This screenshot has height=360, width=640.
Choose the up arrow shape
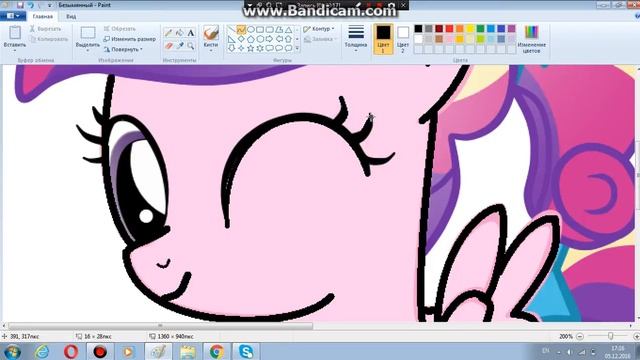tap(289, 39)
